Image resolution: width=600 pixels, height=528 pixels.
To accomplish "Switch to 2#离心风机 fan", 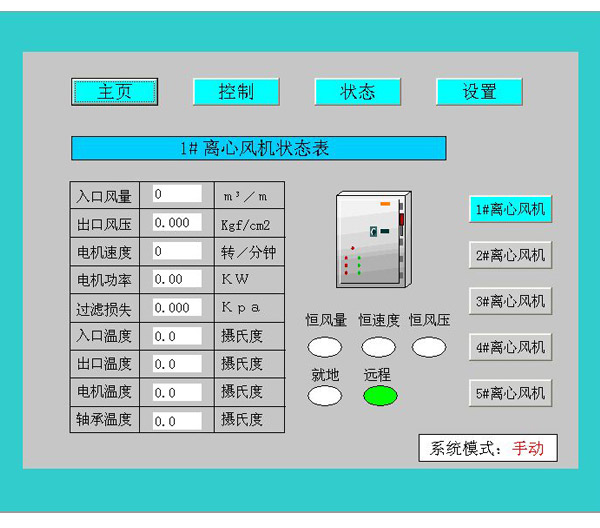I will click(510, 255).
